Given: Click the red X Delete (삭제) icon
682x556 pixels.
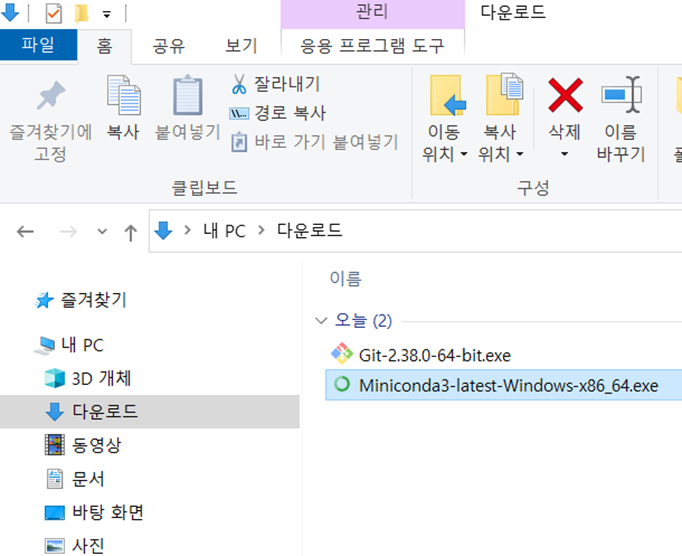Looking at the screenshot, I should point(565,95).
